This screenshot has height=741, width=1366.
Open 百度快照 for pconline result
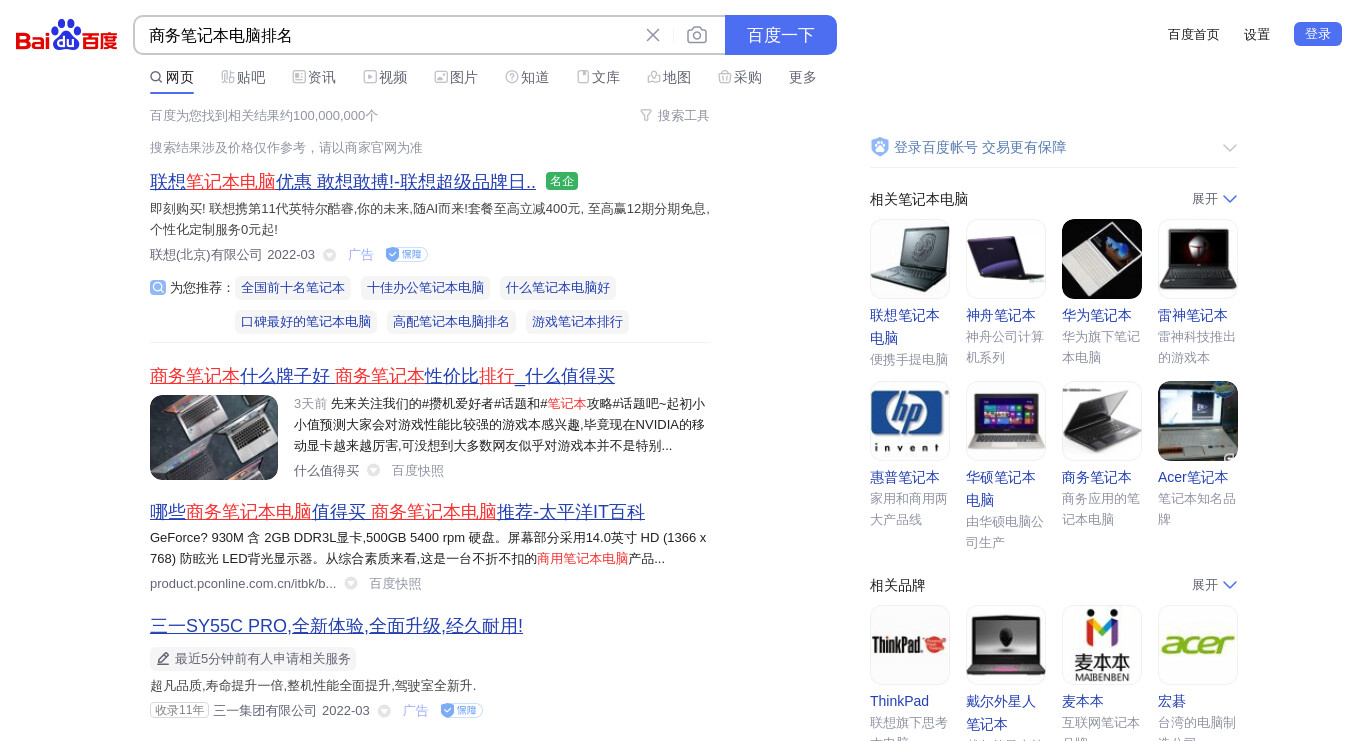tap(395, 584)
